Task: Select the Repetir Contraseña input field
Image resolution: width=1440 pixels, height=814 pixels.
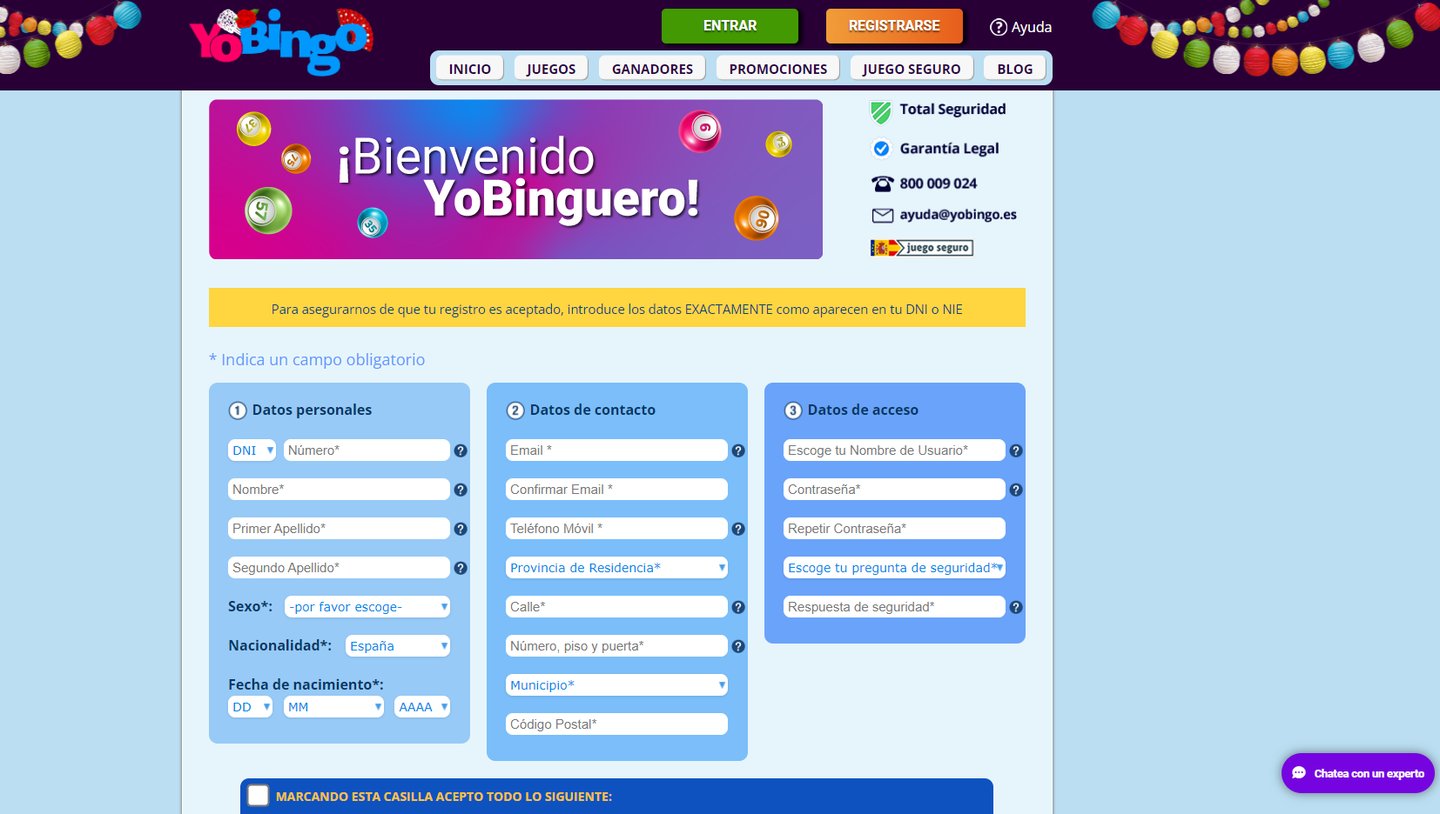Action: [894, 528]
